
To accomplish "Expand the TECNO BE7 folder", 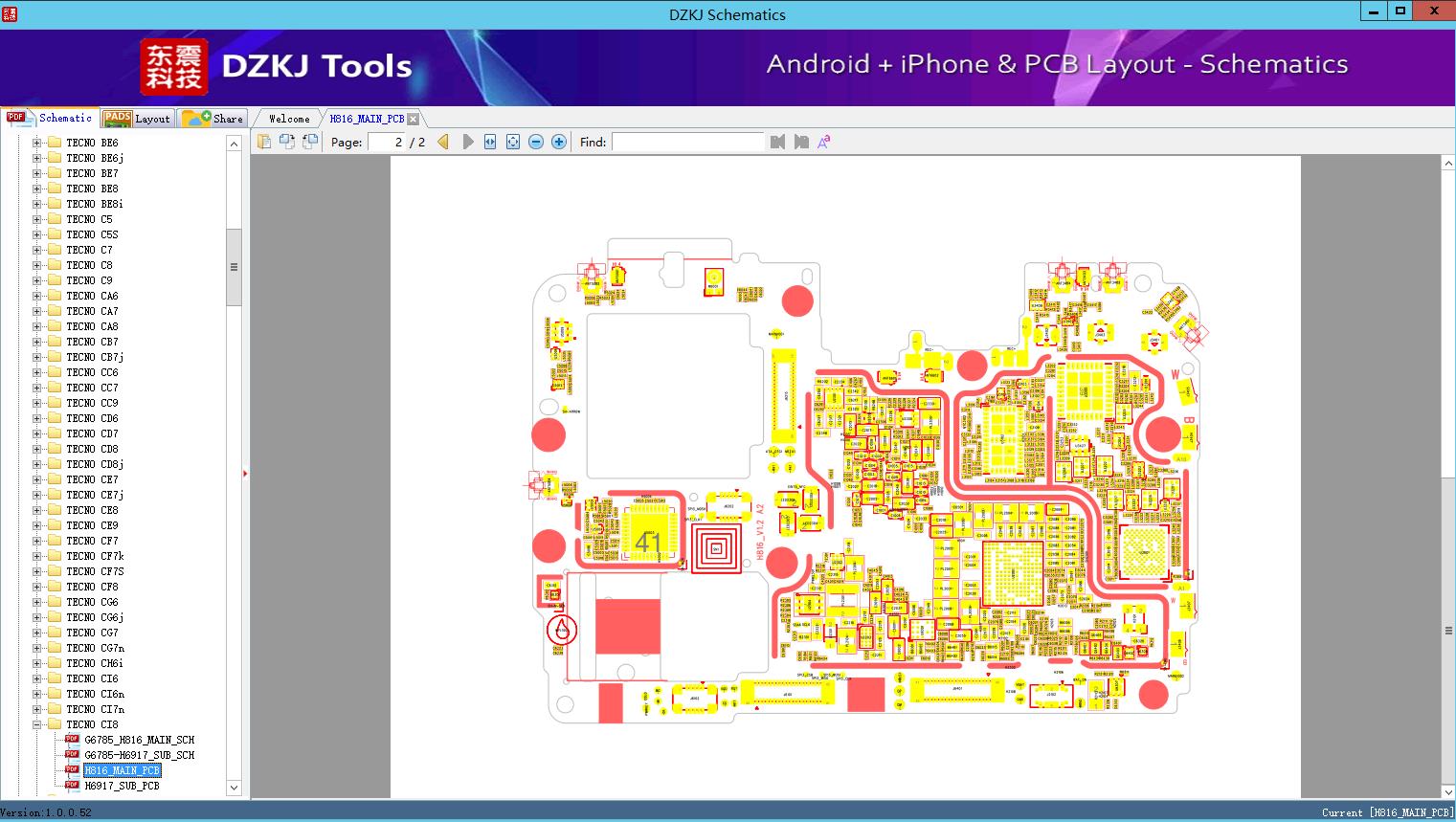I will click(x=37, y=173).
